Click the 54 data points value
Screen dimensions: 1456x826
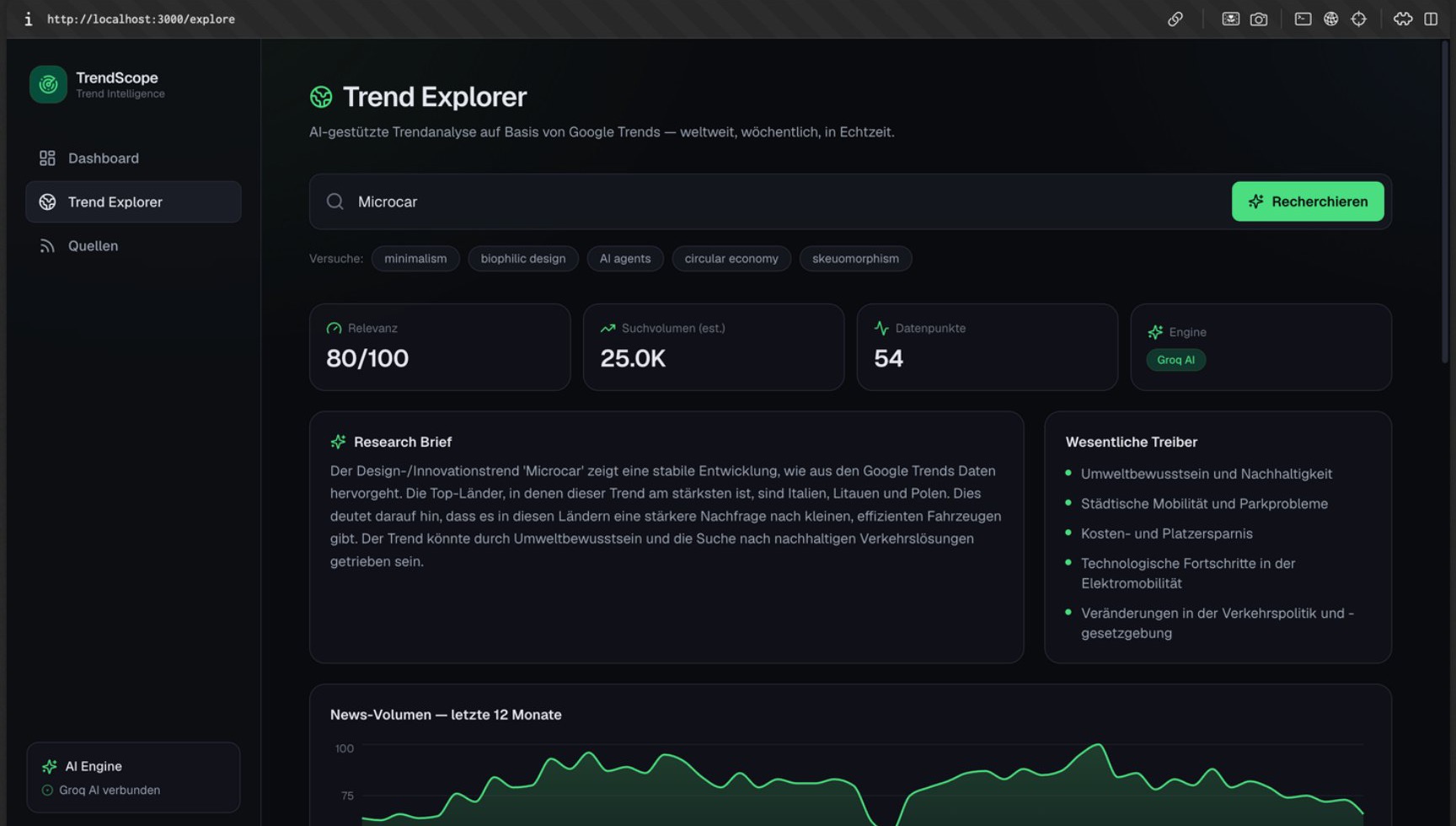(x=888, y=358)
